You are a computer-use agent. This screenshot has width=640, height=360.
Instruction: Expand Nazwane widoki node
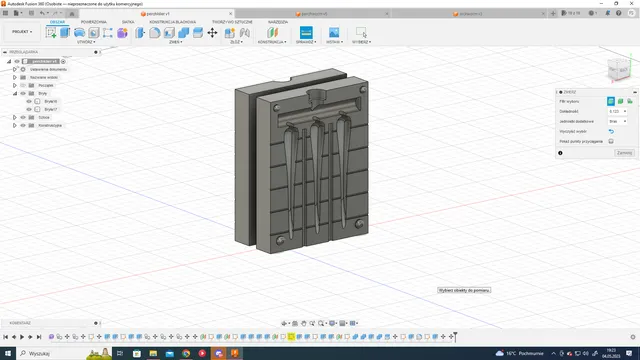click(x=15, y=77)
